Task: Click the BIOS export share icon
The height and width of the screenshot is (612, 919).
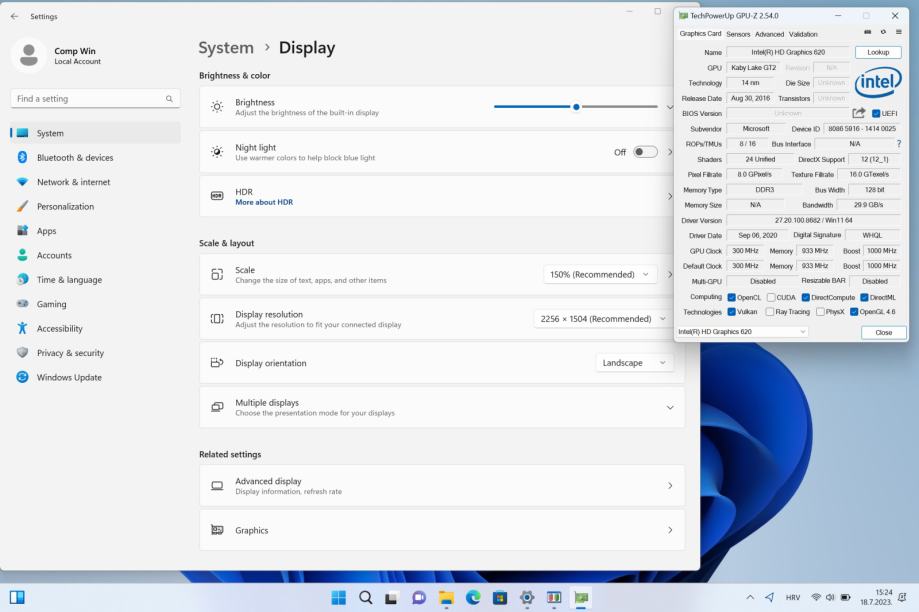Action: [x=858, y=113]
